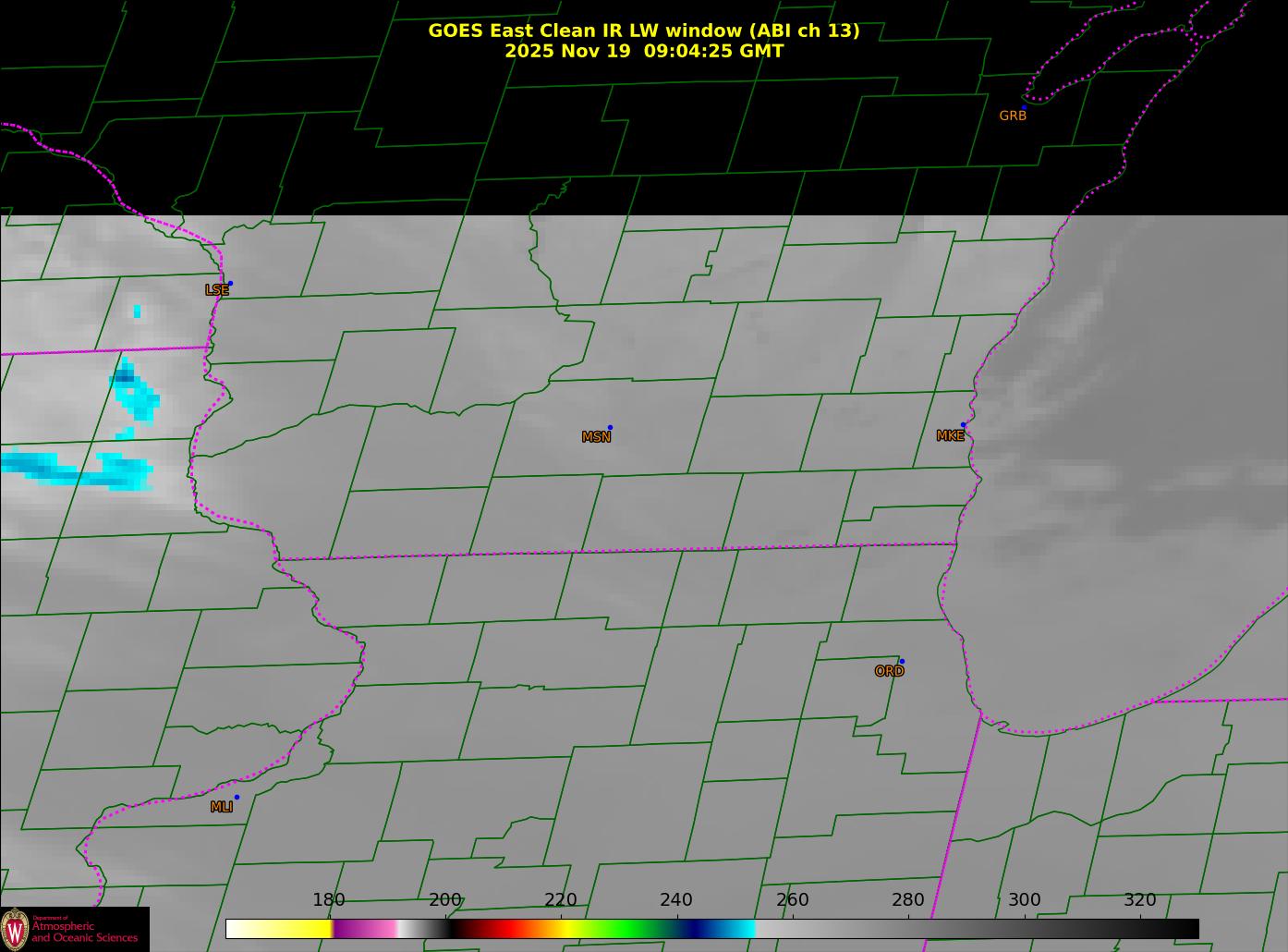Image resolution: width=1288 pixels, height=952 pixels.
Task: Click the 2025 Nov 19 timestamp line
Action: click(x=643, y=51)
